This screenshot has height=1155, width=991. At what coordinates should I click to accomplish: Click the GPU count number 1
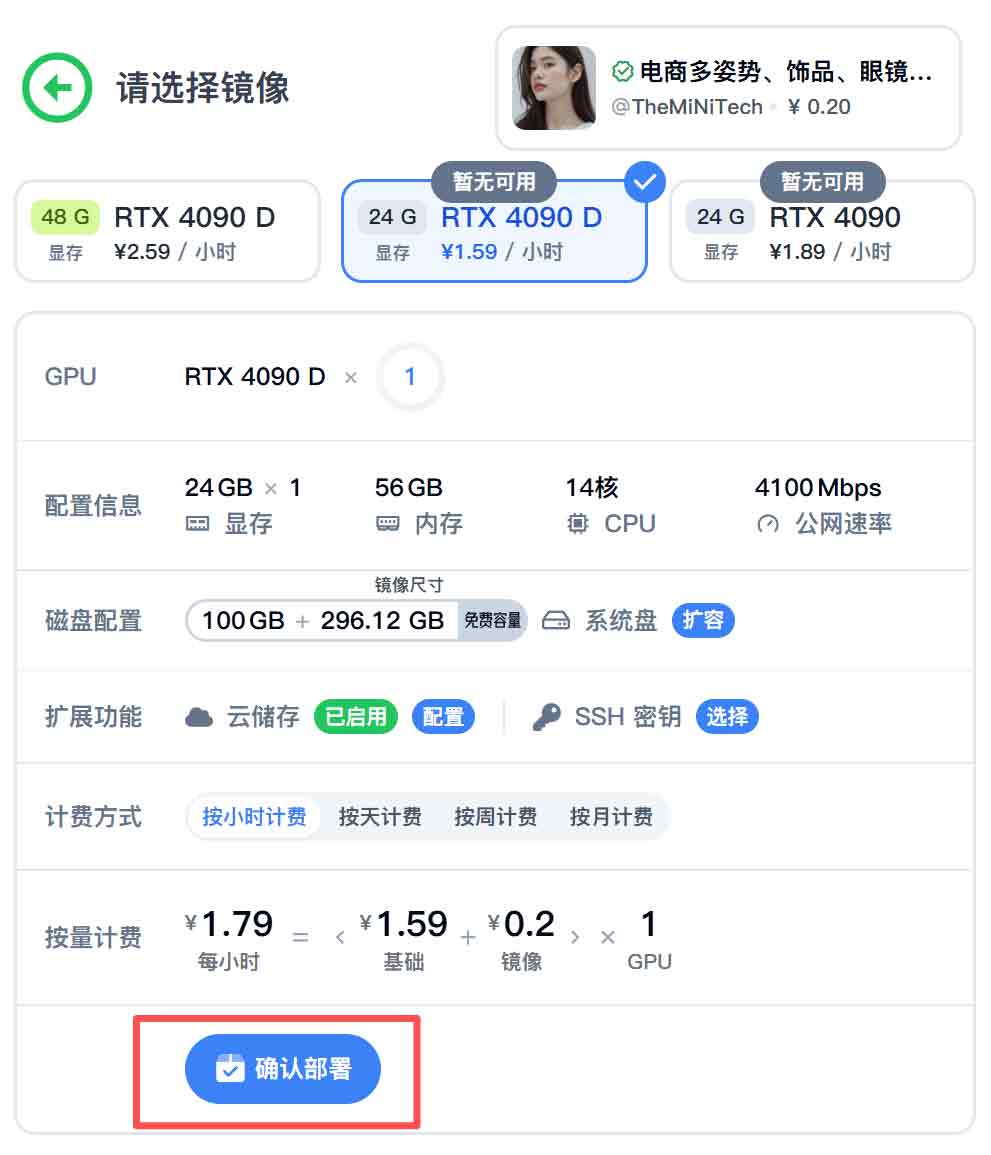409,377
